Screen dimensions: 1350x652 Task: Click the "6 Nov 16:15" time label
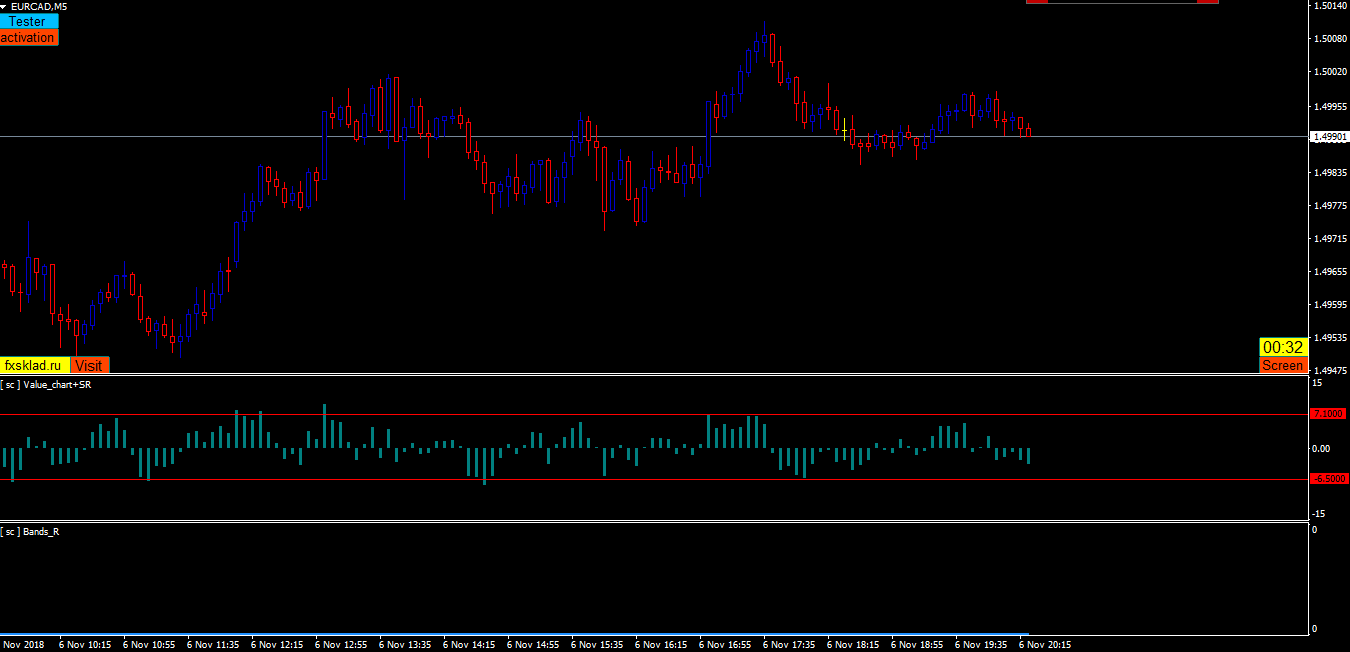coord(661,645)
